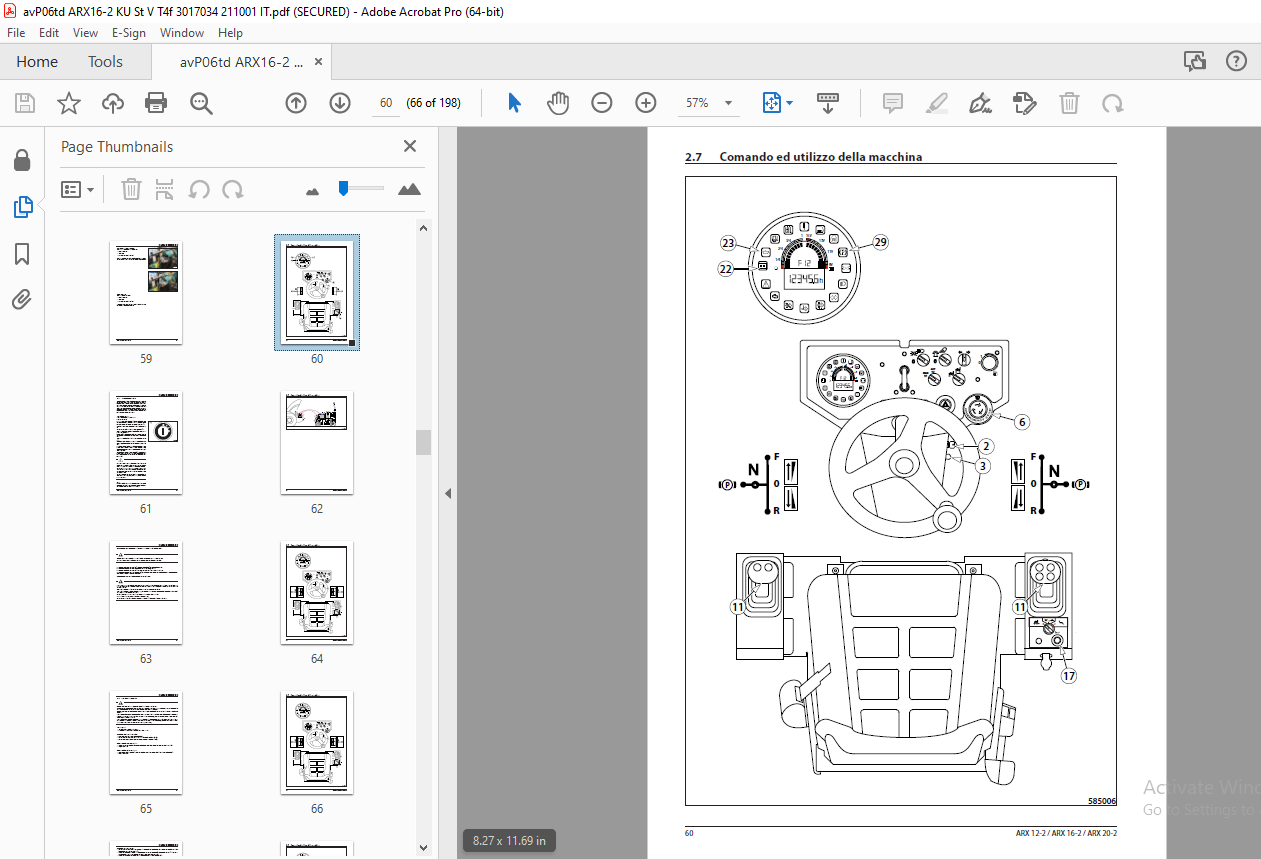Open the Sign document pen tool
The width and height of the screenshot is (1261, 859).
(981, 103)
